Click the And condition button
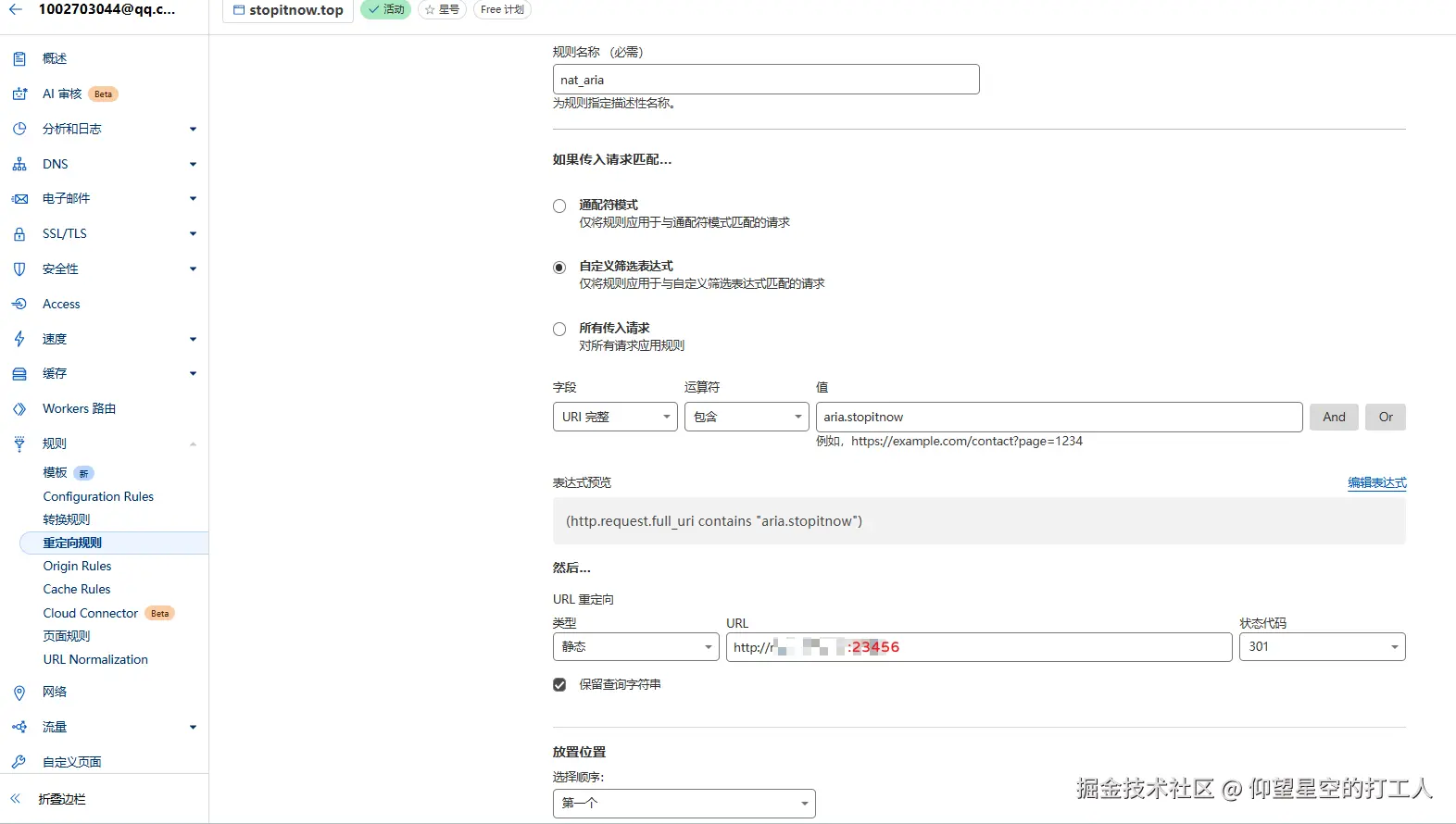 (1334, 417)
